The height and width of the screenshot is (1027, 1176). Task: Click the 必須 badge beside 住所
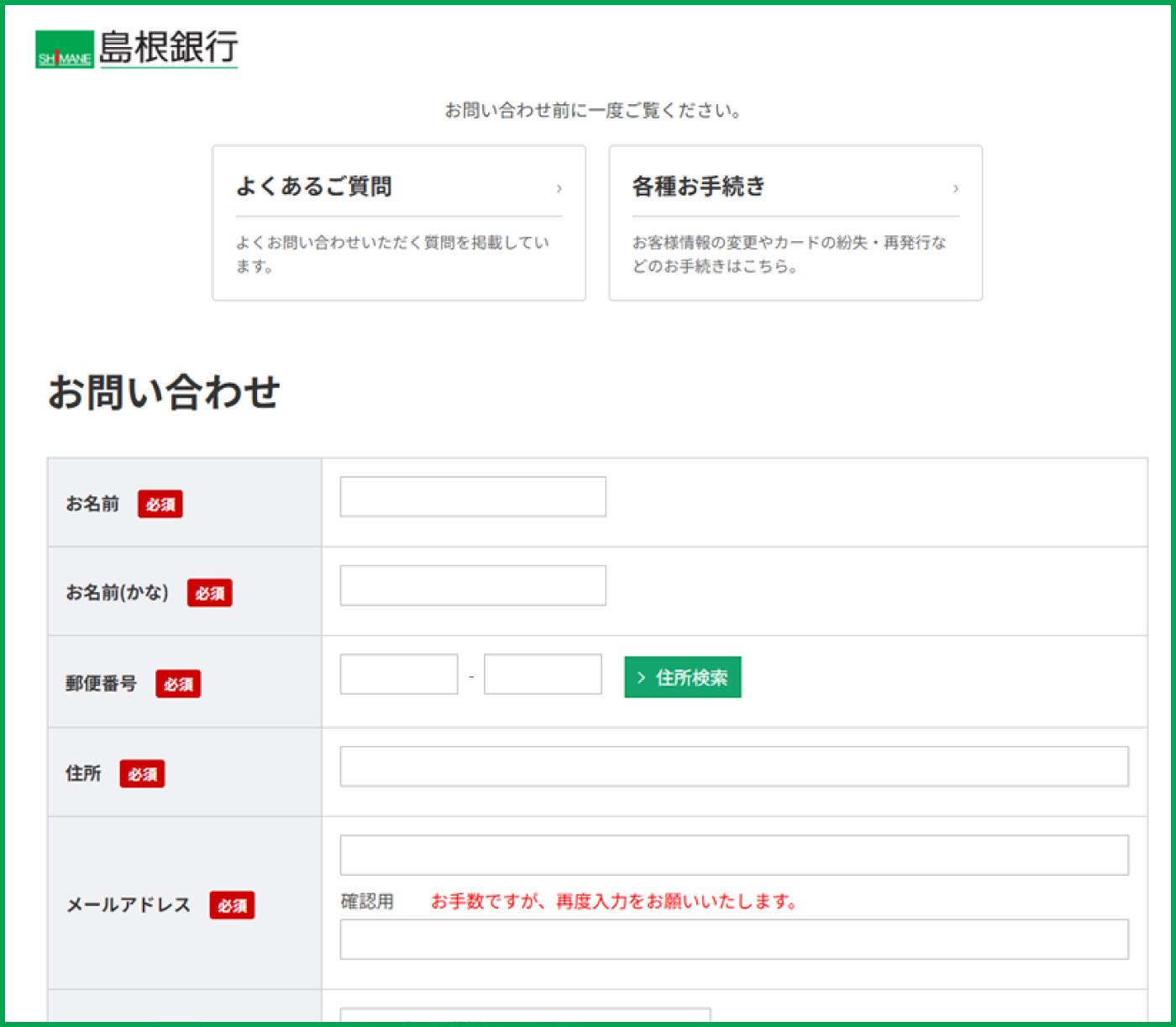142,773
